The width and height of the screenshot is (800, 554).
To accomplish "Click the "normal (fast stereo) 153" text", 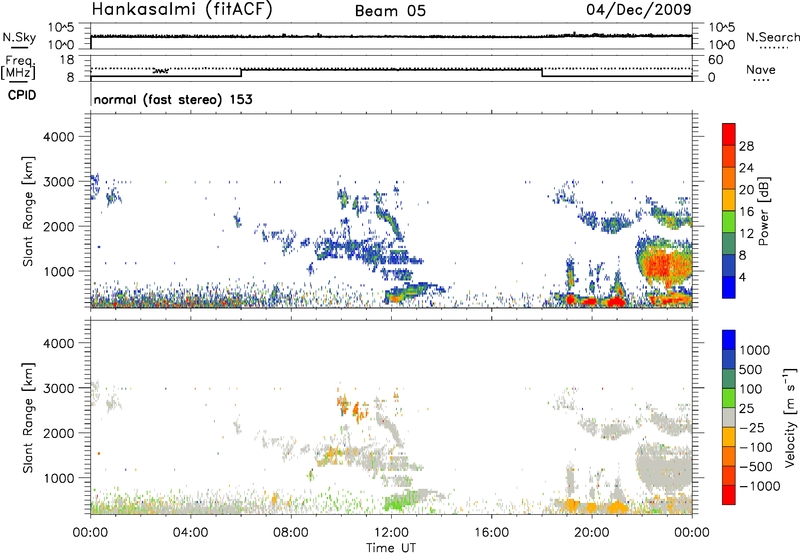I will point(173,99).
